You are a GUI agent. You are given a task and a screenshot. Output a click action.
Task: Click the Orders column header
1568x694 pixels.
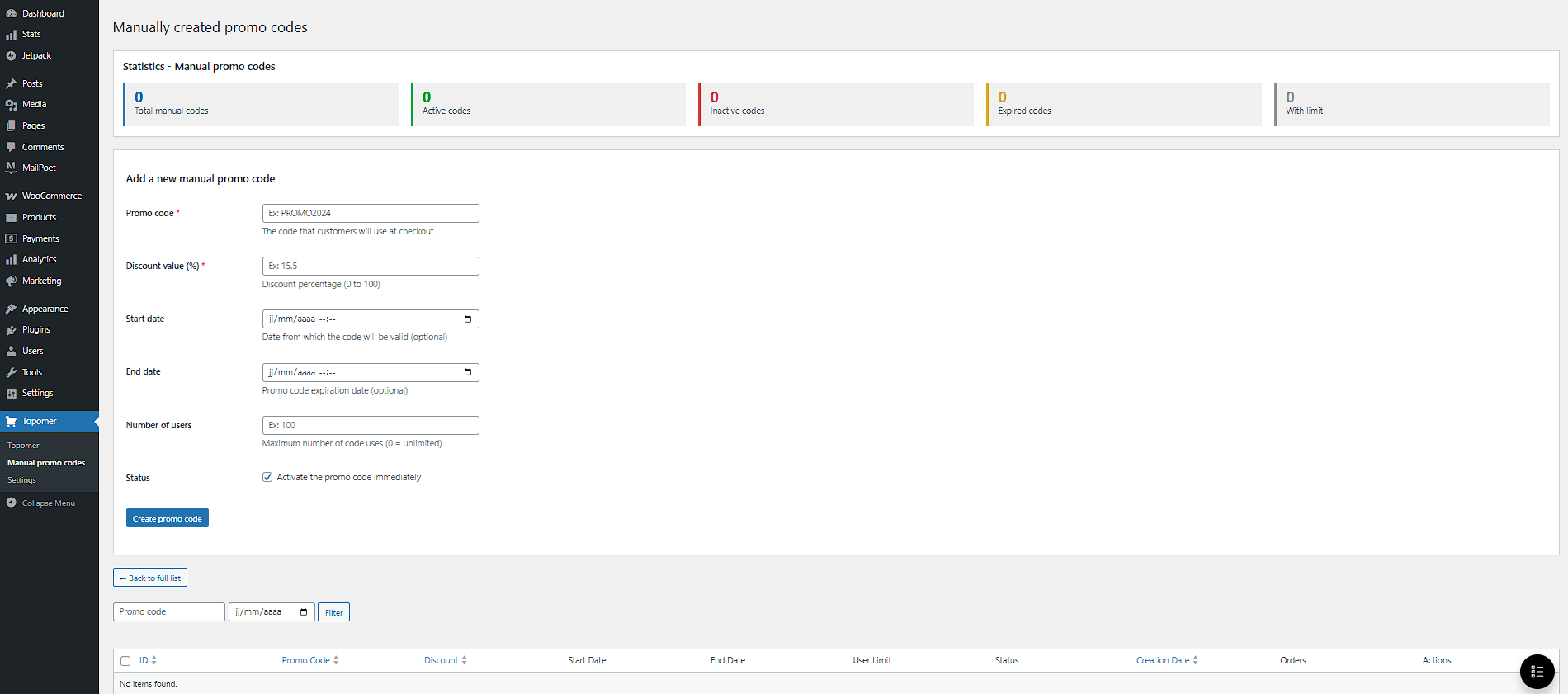(1293, 660)
